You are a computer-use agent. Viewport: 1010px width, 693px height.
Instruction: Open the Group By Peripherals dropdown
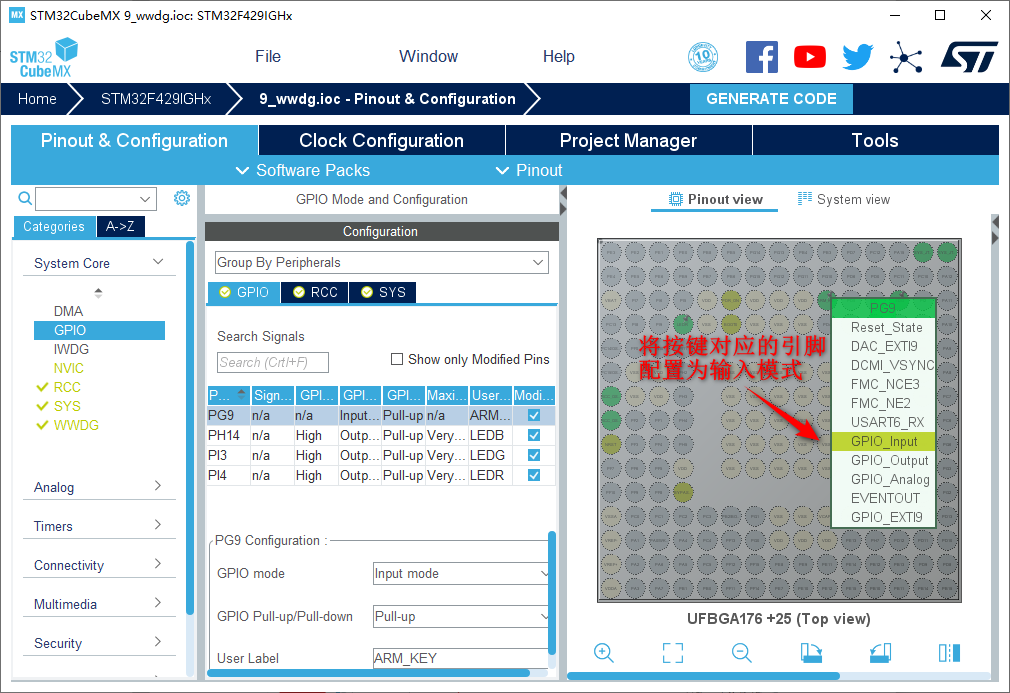[381, 262]
